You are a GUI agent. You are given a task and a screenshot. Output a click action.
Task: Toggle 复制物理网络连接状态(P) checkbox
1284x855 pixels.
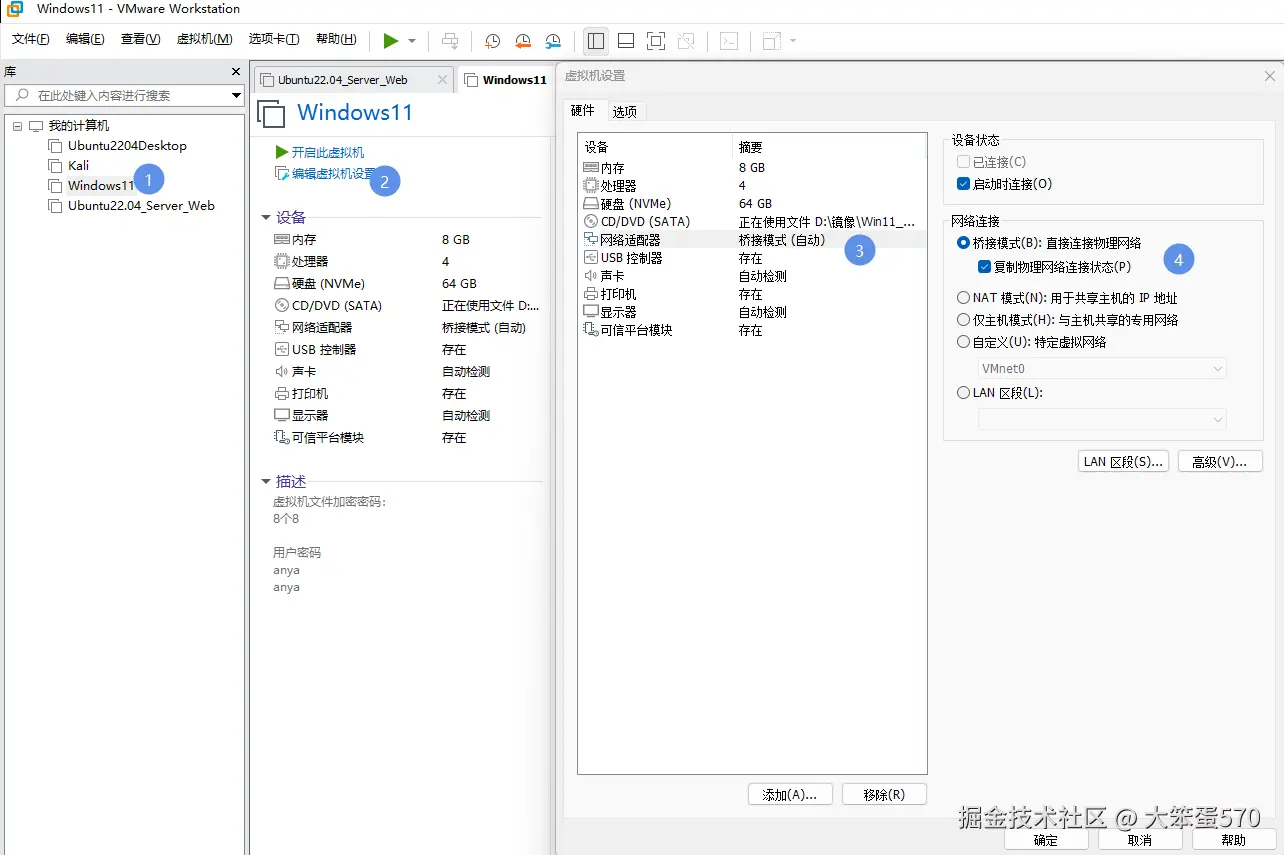(x=985, y=267)
